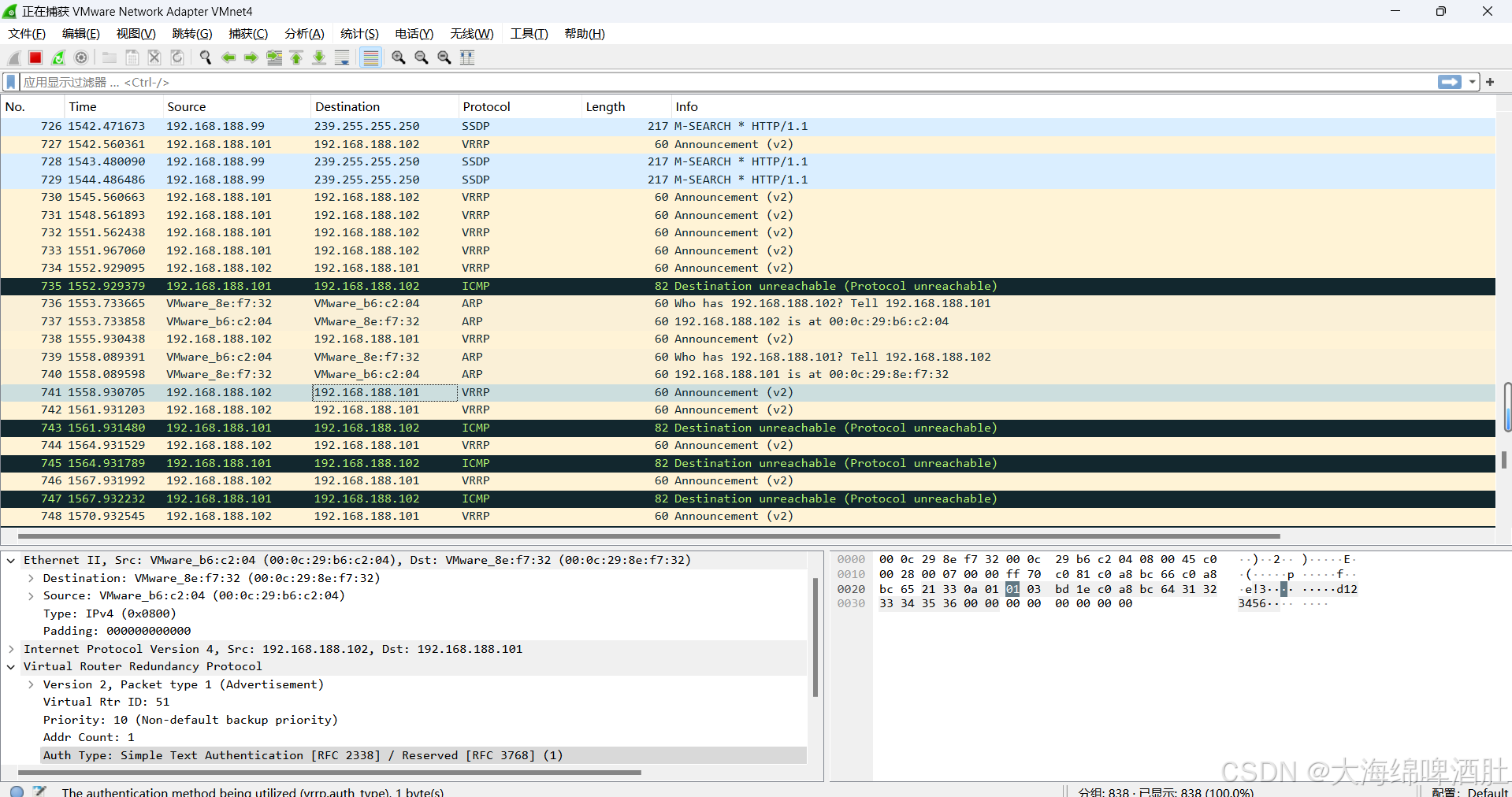
Task: Open the 帮助(H) menu
Action: coord(585,34)
